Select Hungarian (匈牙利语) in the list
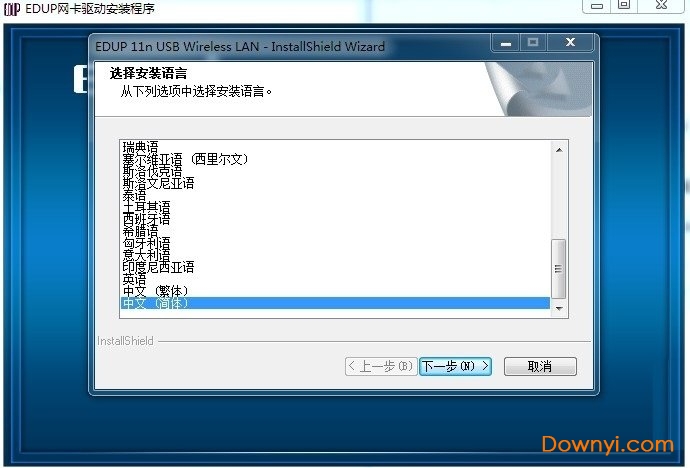Screen dimensions: 690x468 (146, 243)
